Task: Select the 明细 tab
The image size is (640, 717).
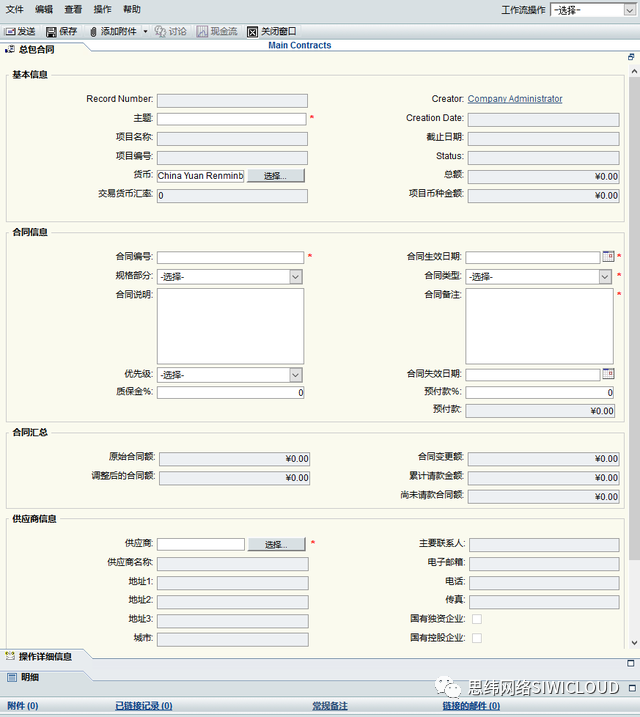Action: (30, 677)
